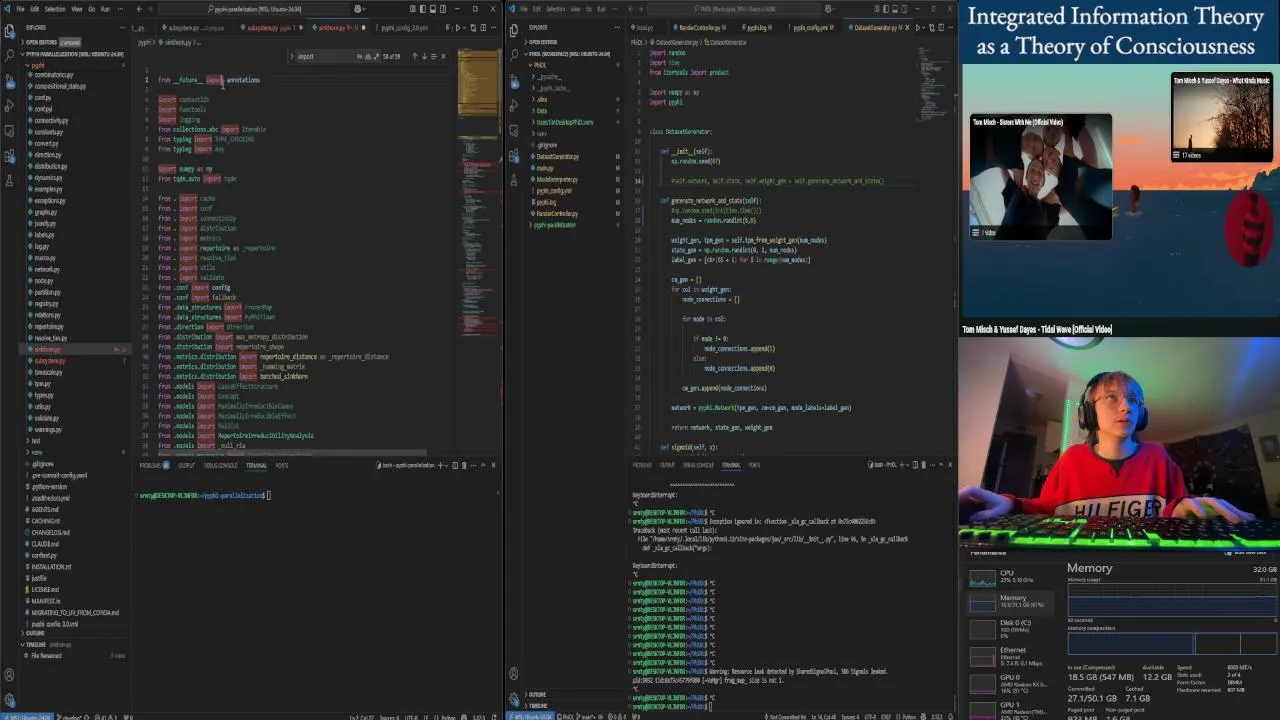This screenshot has width=1280, height=720.
Task: Go to previous match in find widget
Action: (x=415, y=56)
